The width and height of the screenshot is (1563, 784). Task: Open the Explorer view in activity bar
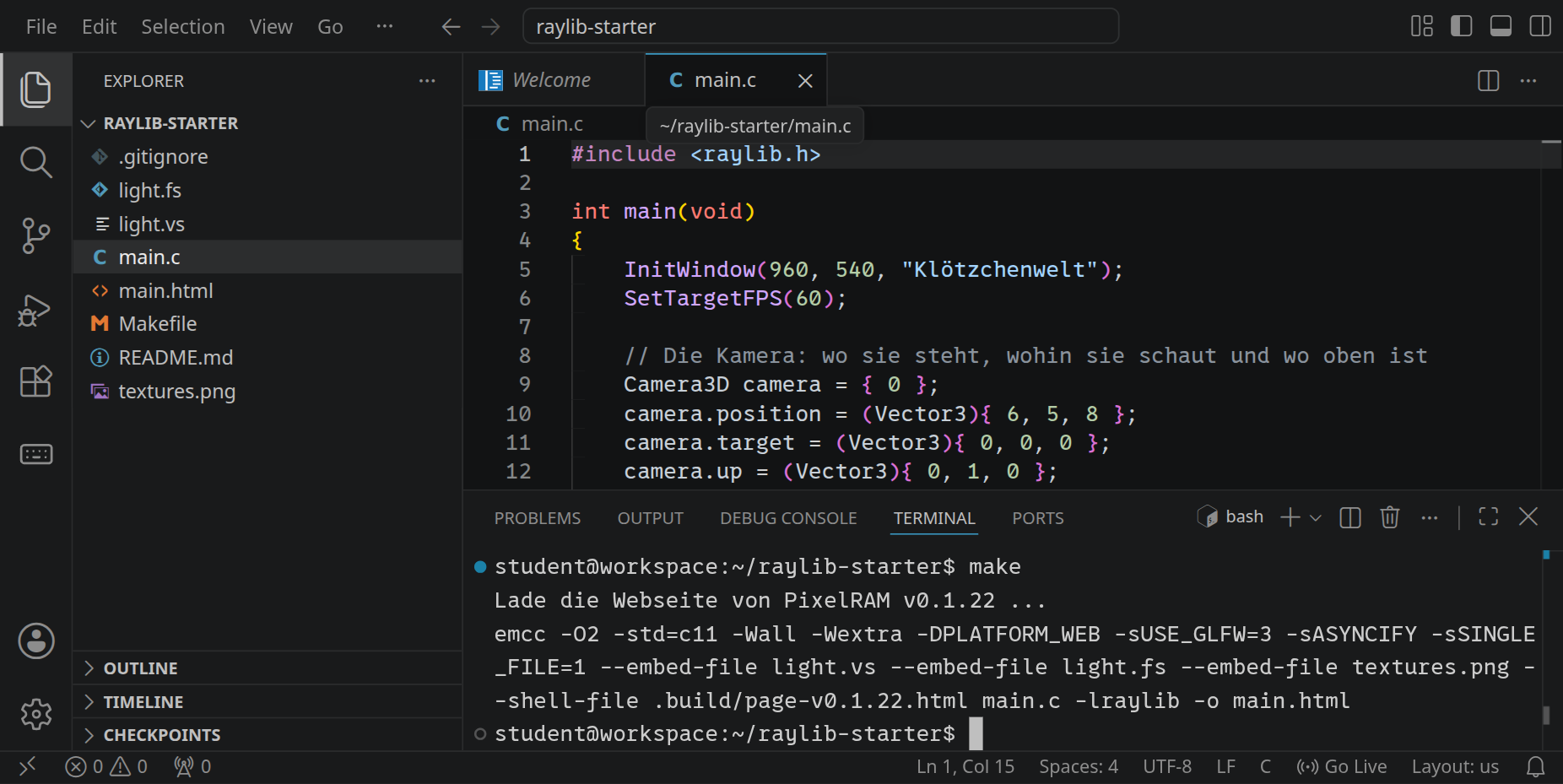[35, 89]
